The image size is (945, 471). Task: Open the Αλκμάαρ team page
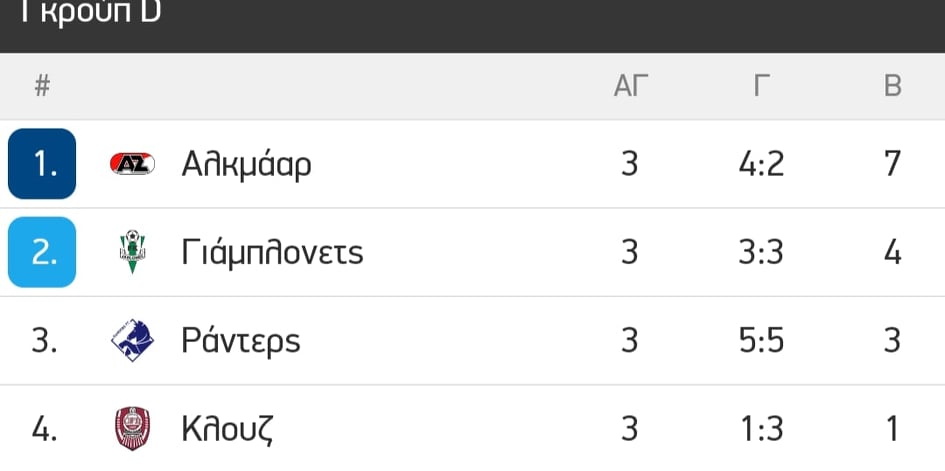[x=246, y=164]
